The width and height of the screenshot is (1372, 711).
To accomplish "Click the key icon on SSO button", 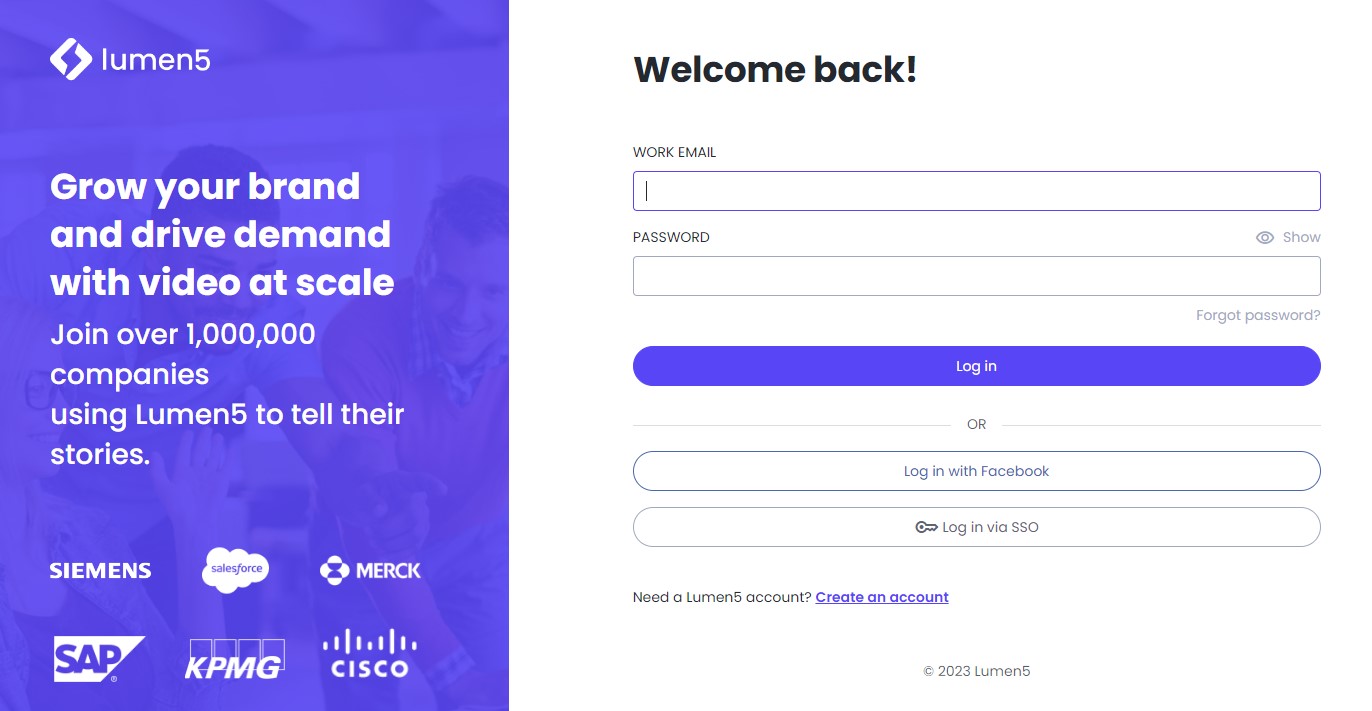I will click(926, 527).
